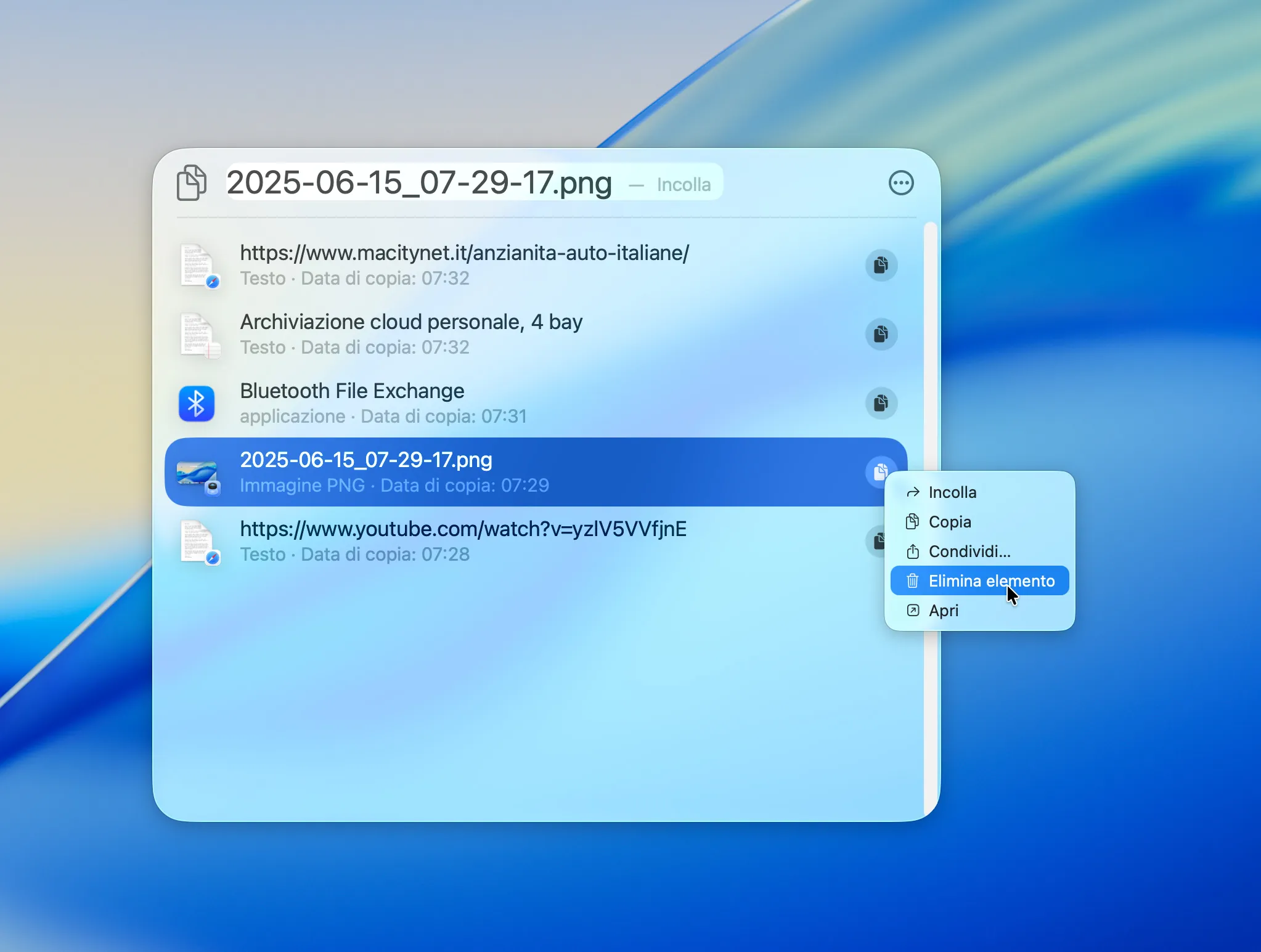Copy button for the macitynet.it URL entry
This screenshot has height=952, width=1261.
point(881,266)
